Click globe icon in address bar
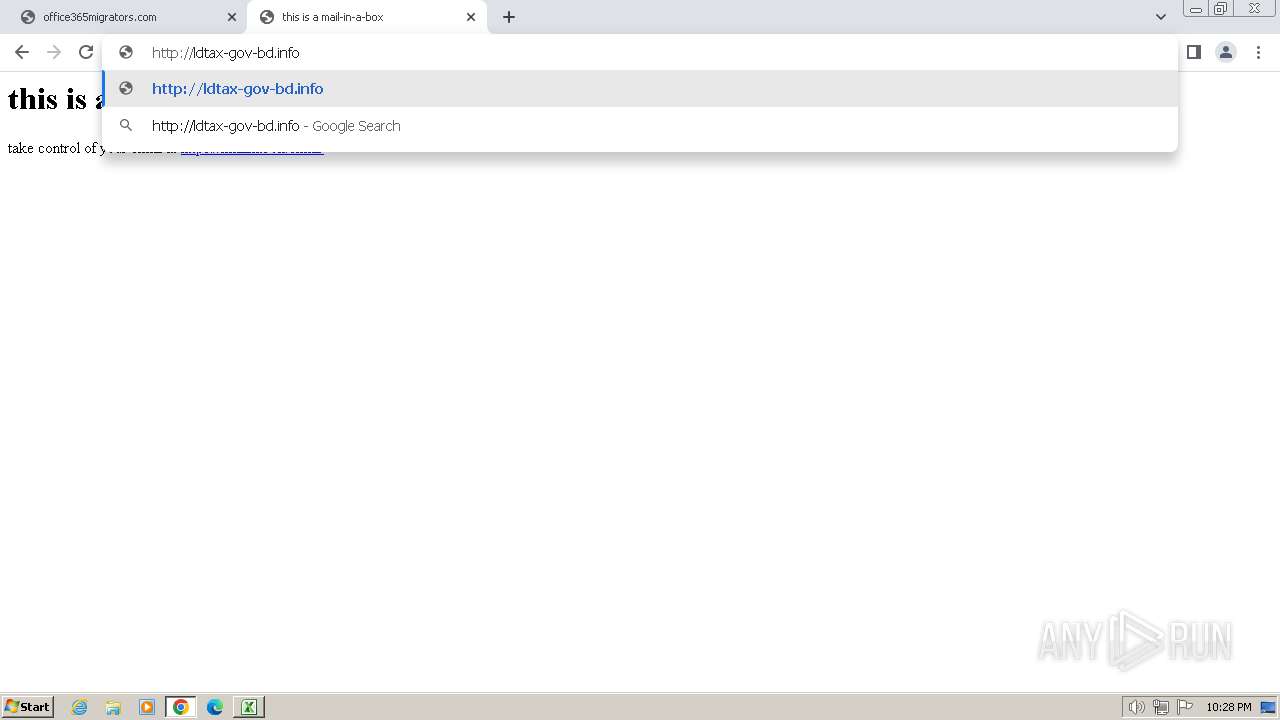Image resolution: width=1280 pixels, height=720 pixels. [126, 52]
